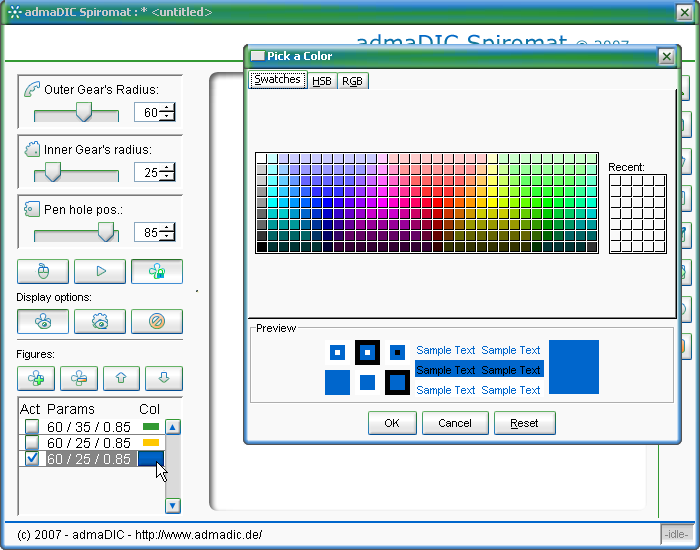Screen dimensions: 700x550
Task: Click the Pick a Color dialog title icon
Action: pyautogui.click(x=258, y=56)
